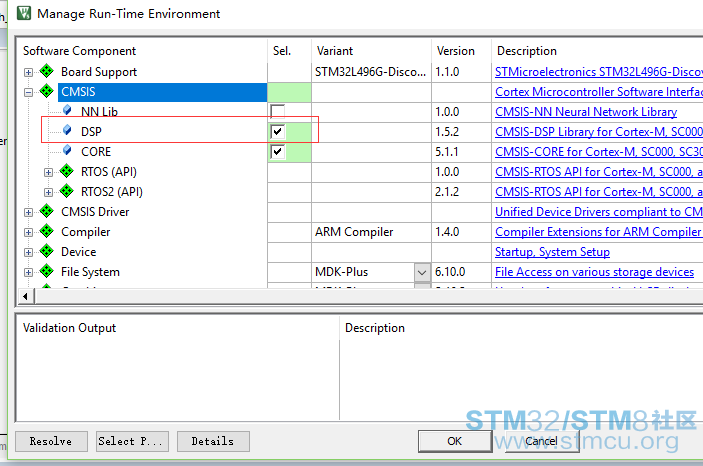Viewport: 703px width, 466px height.
Task: Open the STMicroelectronics STM32L496G-Disco link
Action: [x=599, y=72]
